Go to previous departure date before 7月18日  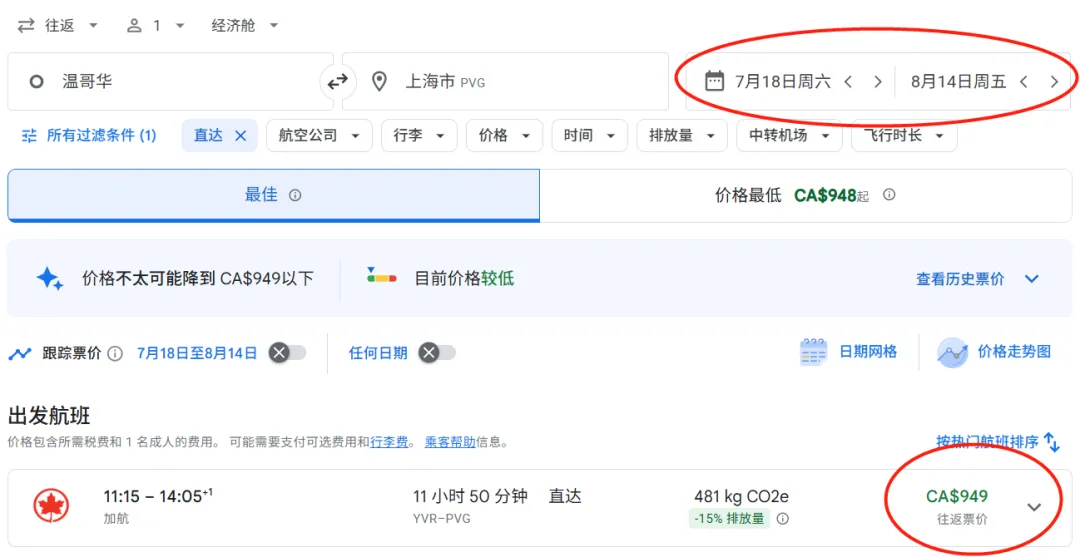849,82
